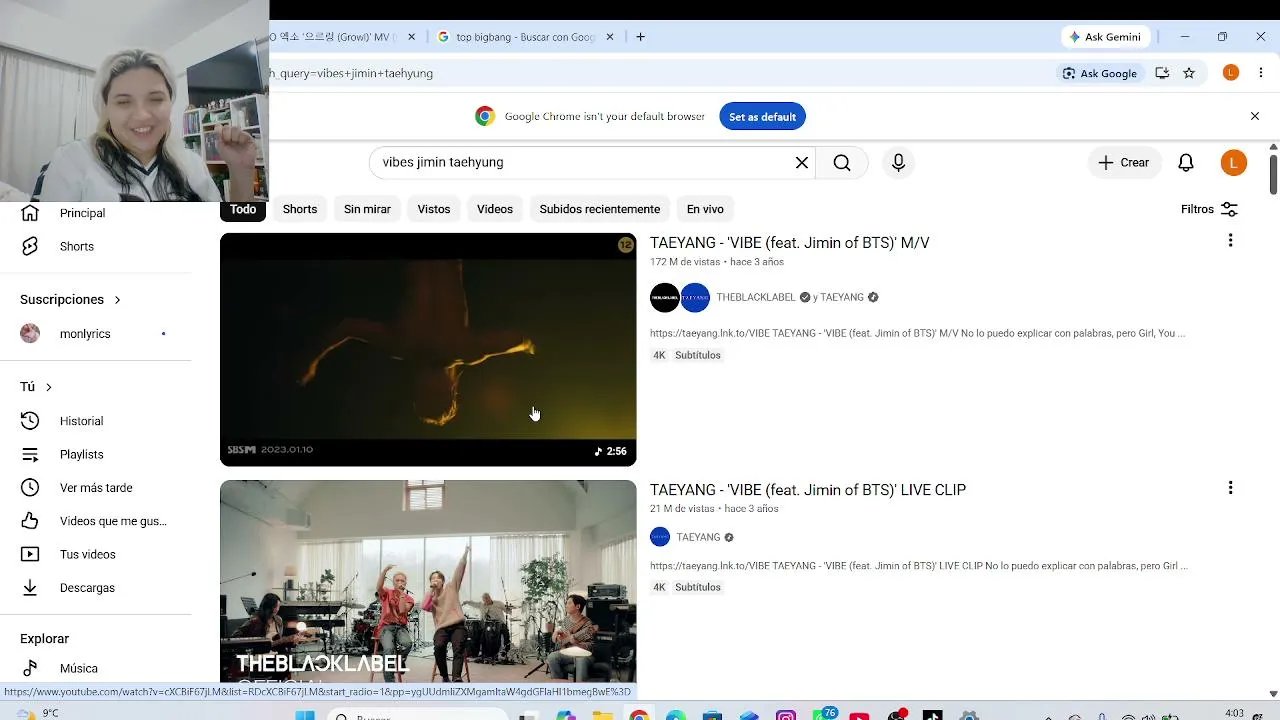This screenshot has height=720, width=1280.
Task: Open the Instagram taskbar icon
Action: click(786, 714)
